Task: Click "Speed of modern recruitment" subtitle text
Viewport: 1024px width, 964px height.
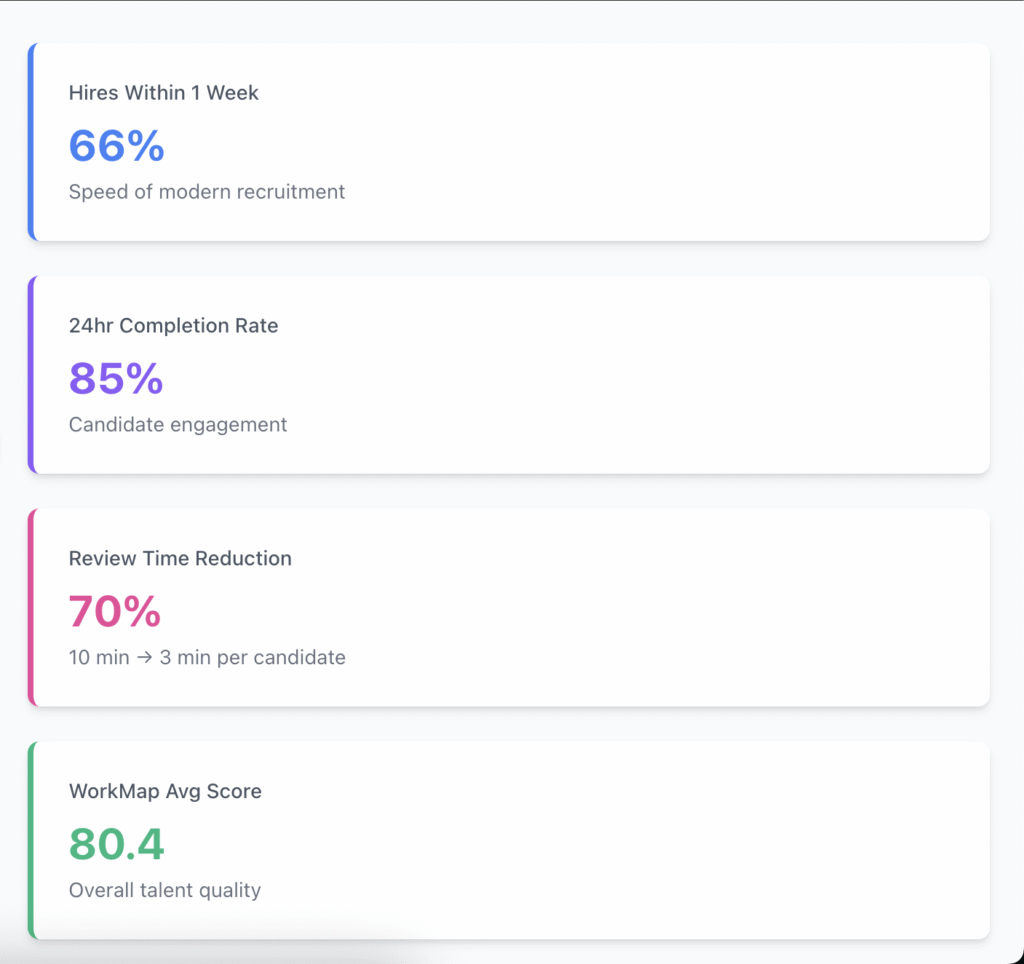Action: point(206,192)
